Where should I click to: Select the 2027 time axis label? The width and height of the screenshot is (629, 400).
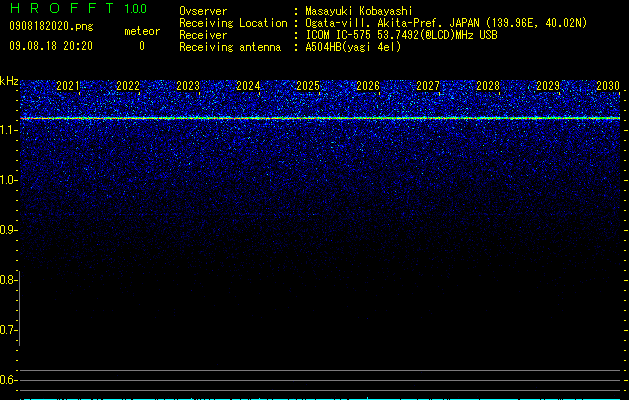428,86
